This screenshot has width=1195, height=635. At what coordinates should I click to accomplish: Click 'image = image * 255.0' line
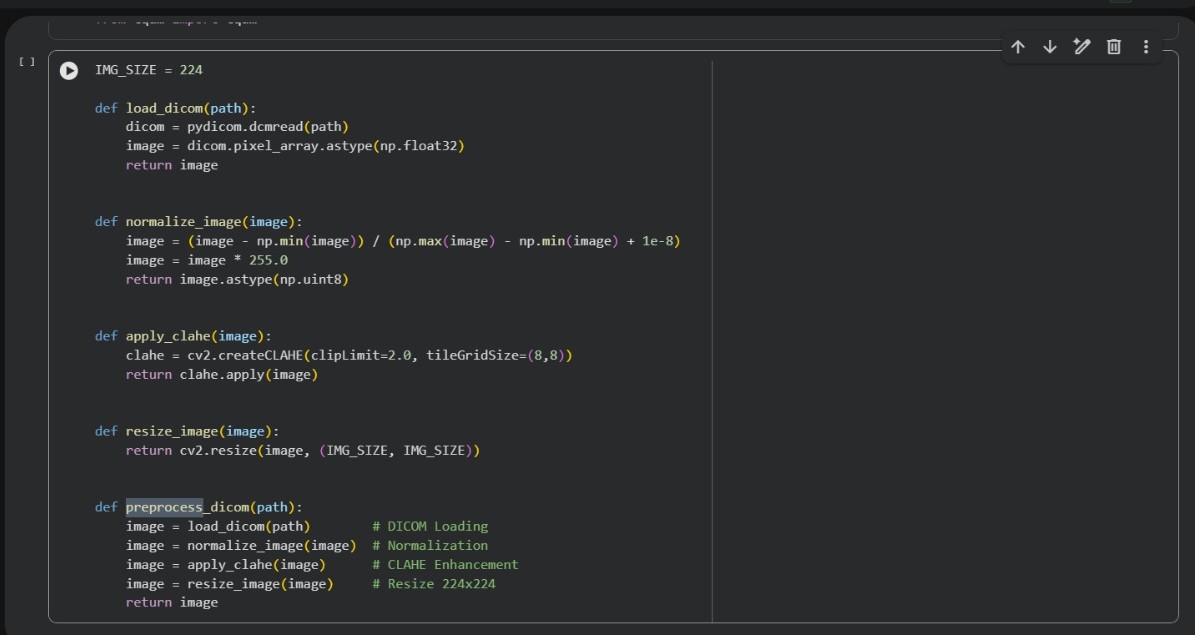[207, 260]
